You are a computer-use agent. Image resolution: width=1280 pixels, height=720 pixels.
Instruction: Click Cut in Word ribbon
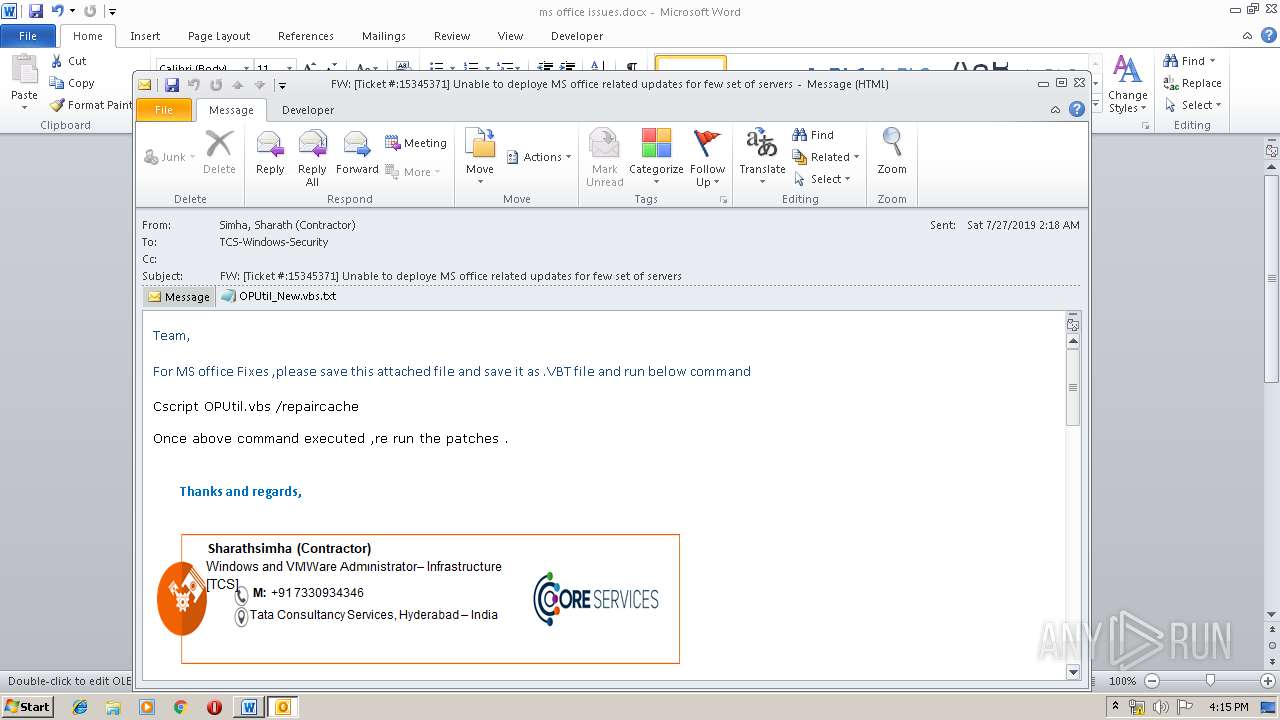pos(69,61)
